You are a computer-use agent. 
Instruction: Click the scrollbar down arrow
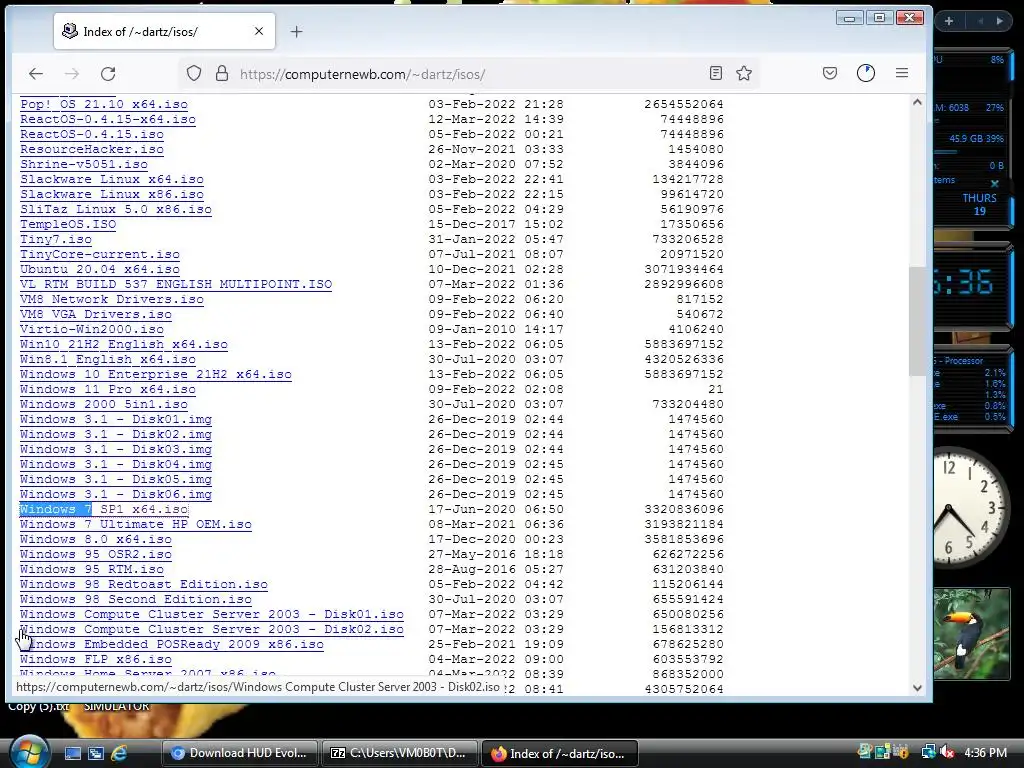(x=917, y=688)
